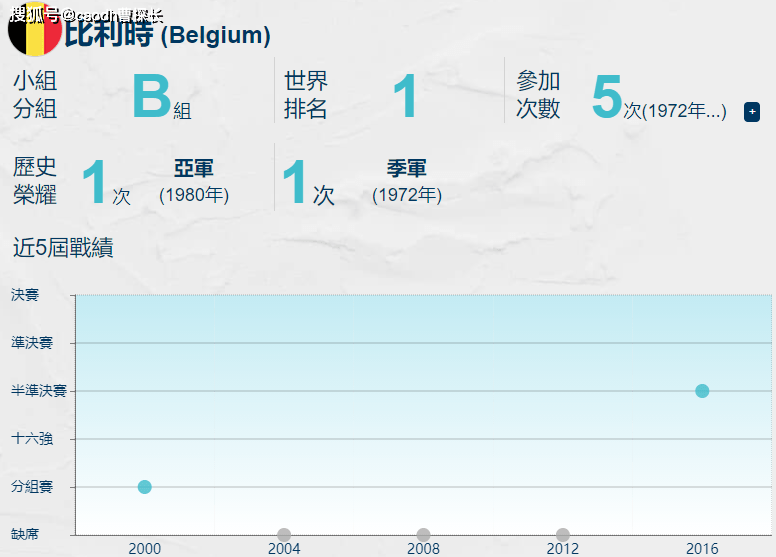Image resolution: width=776 pixels, height=557 pixels.
Task: Click the 近5屆戰績 chart heading
Action: pos(63,247)
